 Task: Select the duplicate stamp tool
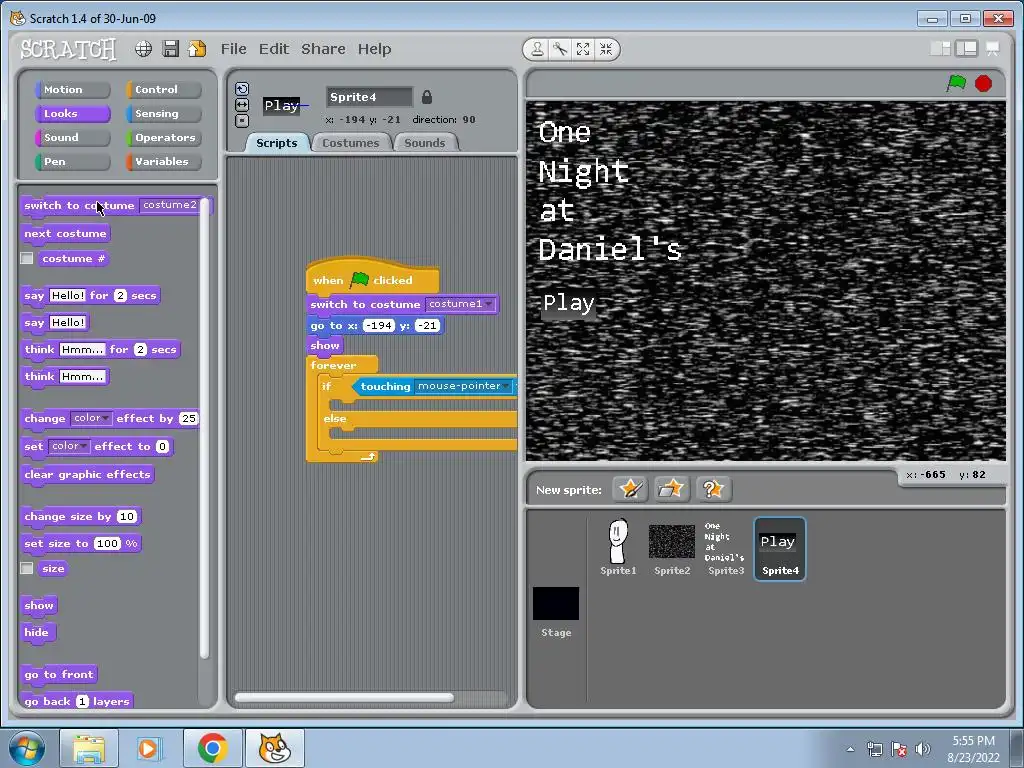(537, 50)
